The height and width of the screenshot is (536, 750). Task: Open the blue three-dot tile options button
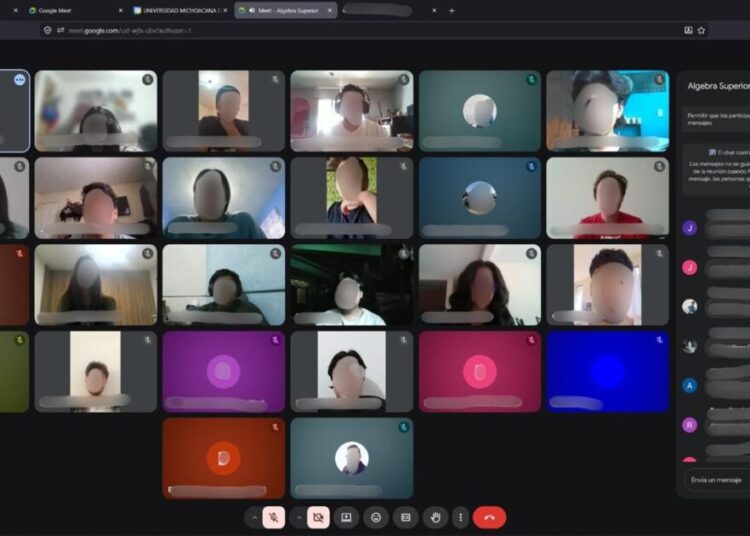pos(20,79)
